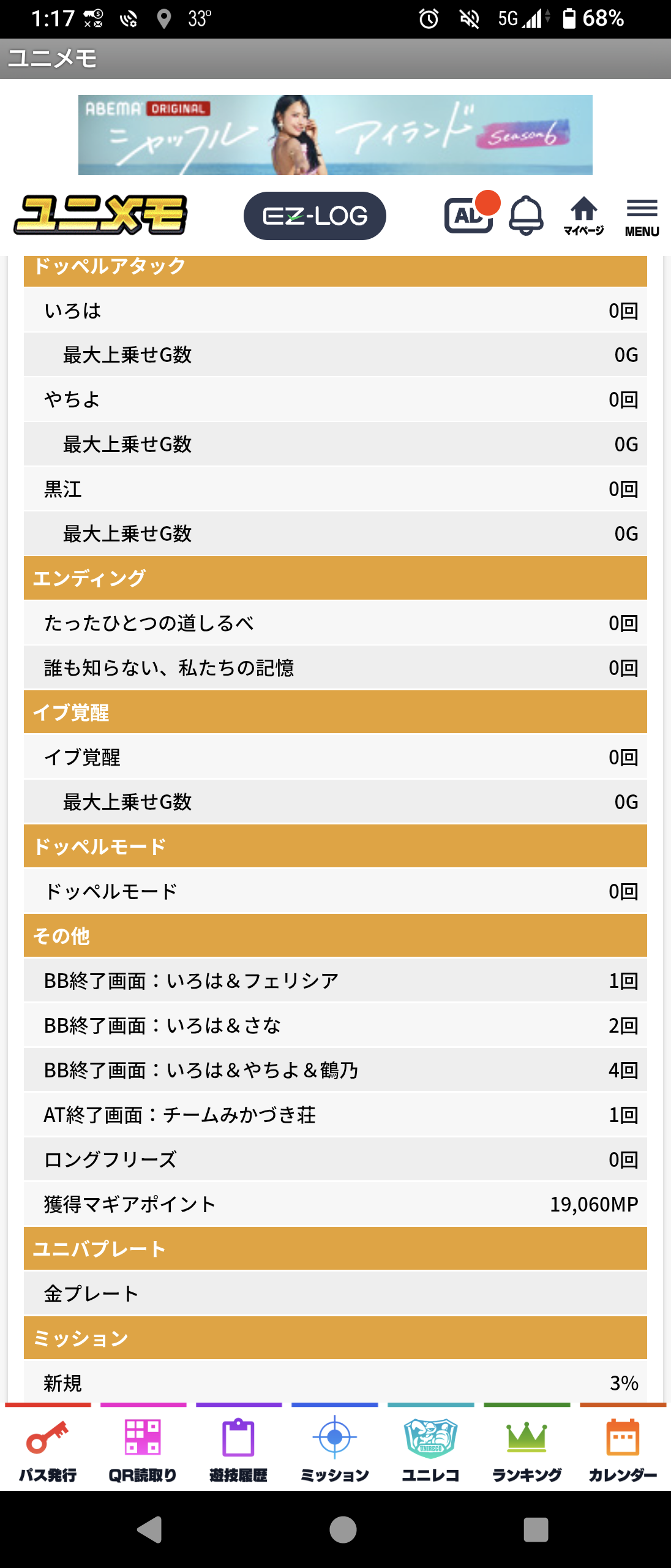
Task: Tap the パス発行 key icon
Action: 48,1449
